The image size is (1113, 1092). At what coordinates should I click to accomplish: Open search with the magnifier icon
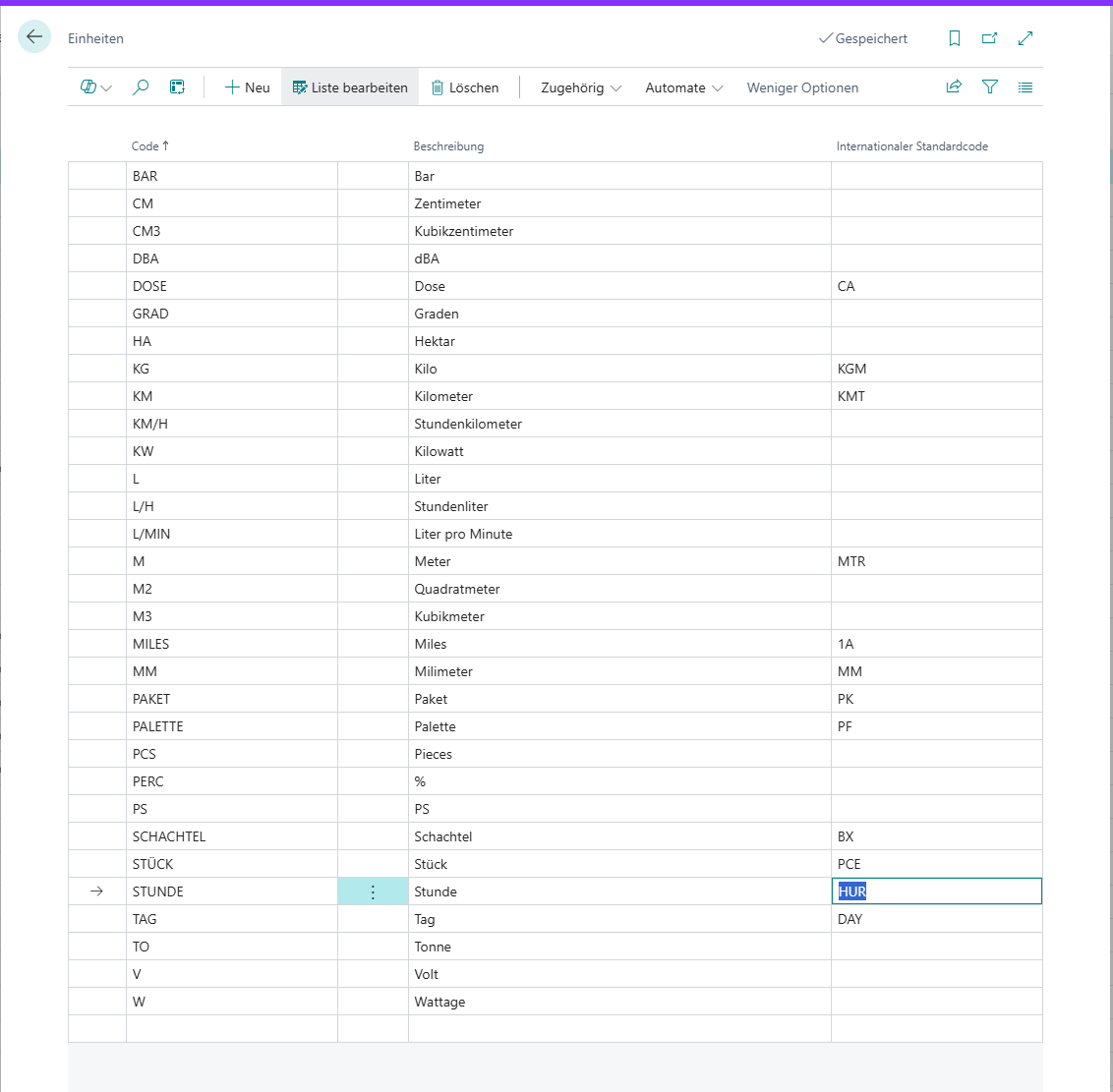tap(140, 86)
